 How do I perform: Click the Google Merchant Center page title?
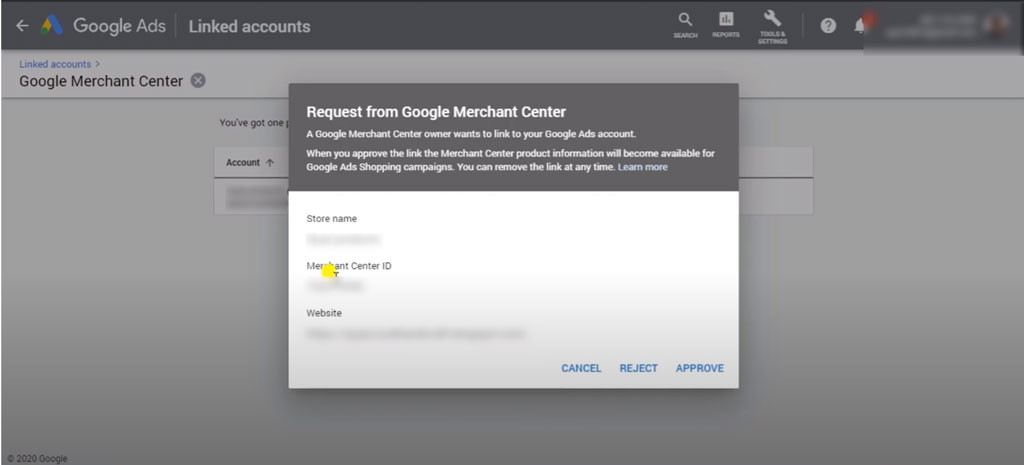click(x=101, y=81)
